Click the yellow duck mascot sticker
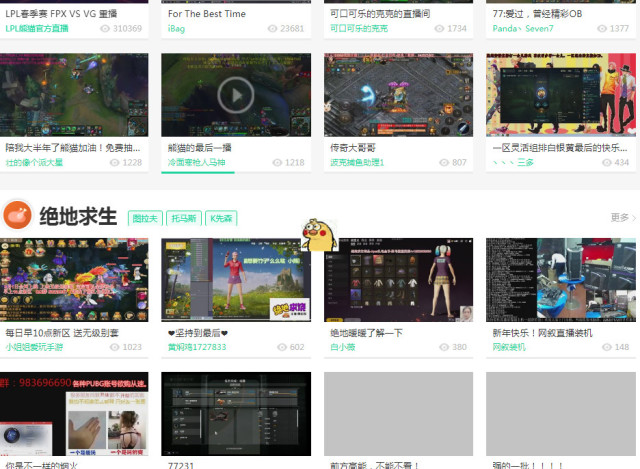The image size is (640, 469). (x=319, y=235)
